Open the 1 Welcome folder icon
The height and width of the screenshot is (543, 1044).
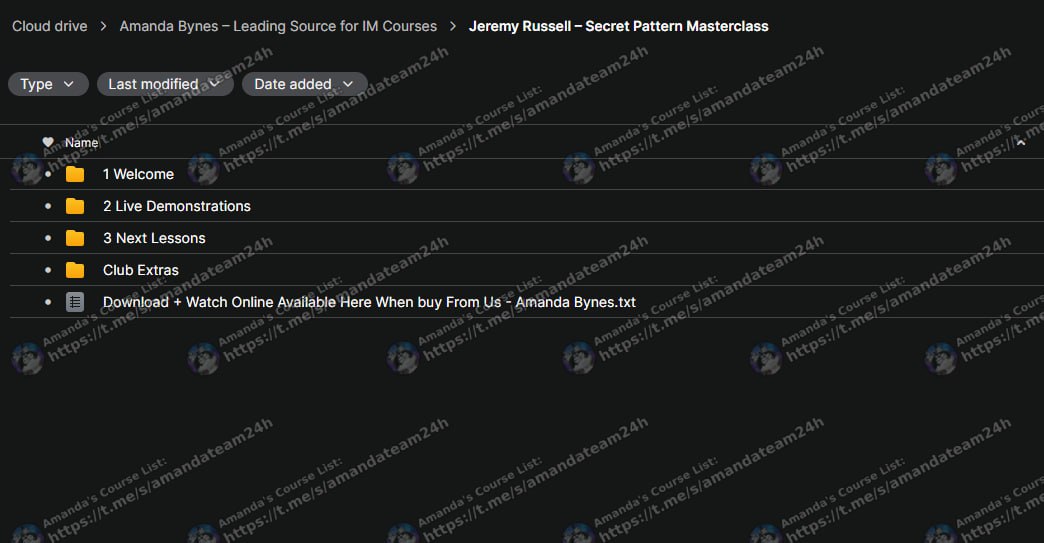point(75,174)
